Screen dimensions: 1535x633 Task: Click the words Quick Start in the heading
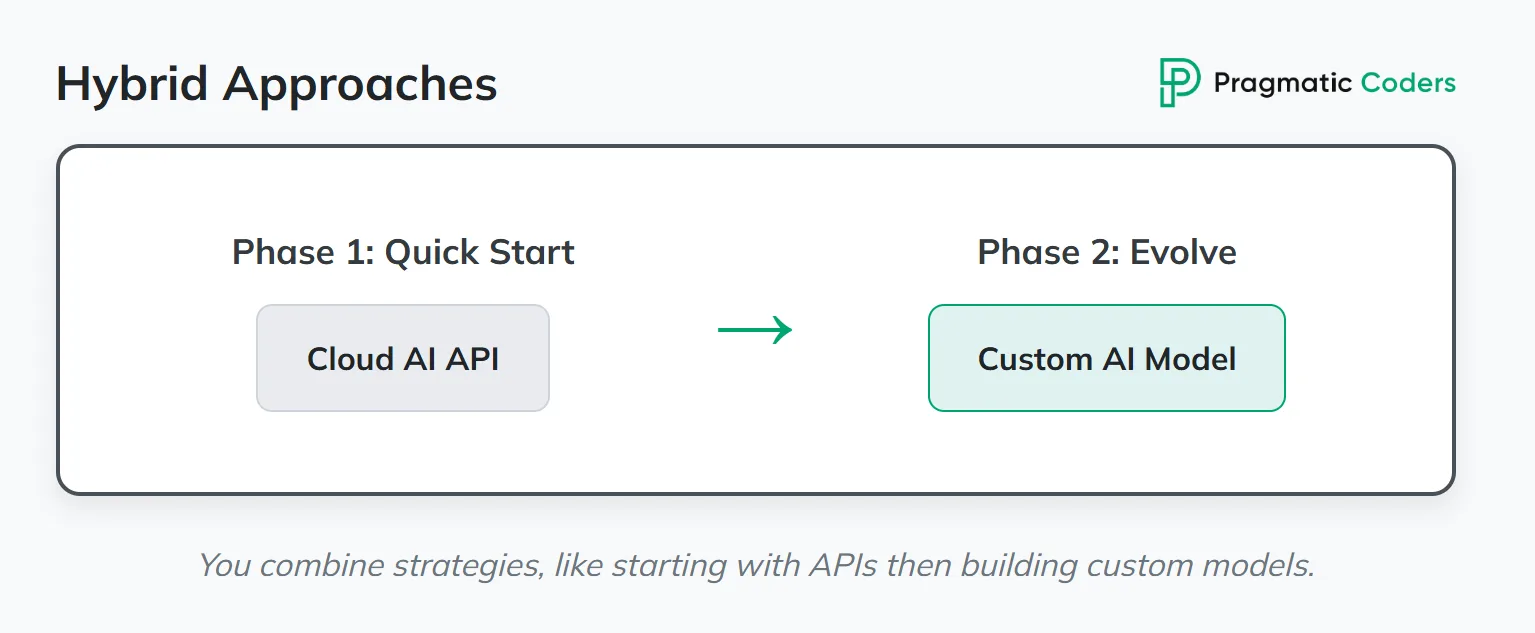(x=480, y=252)
